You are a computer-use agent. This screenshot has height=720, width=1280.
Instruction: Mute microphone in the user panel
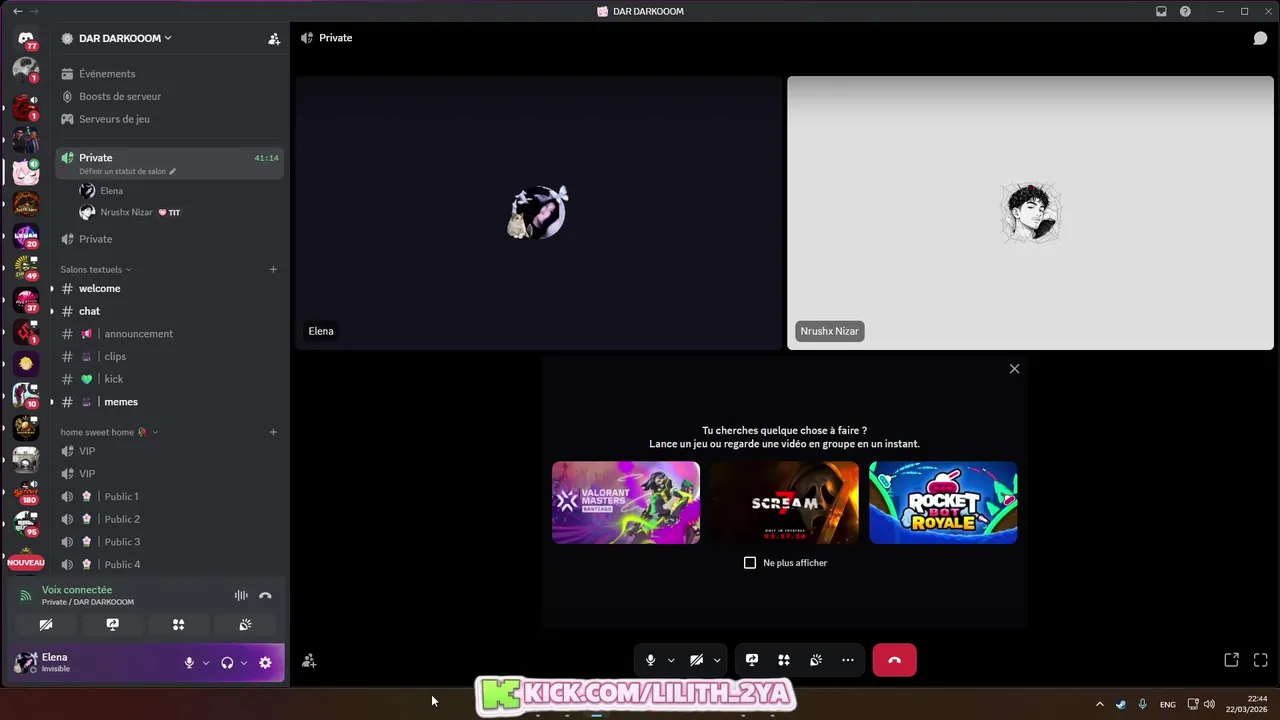point(189,662)
